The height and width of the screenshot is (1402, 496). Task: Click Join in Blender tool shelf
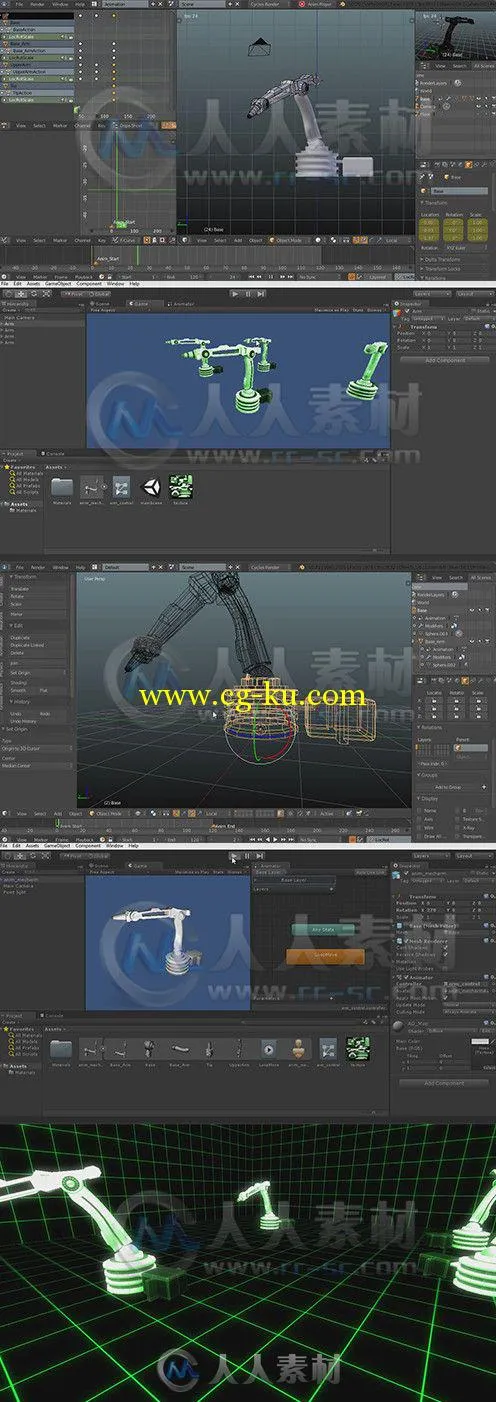[36, 661]
